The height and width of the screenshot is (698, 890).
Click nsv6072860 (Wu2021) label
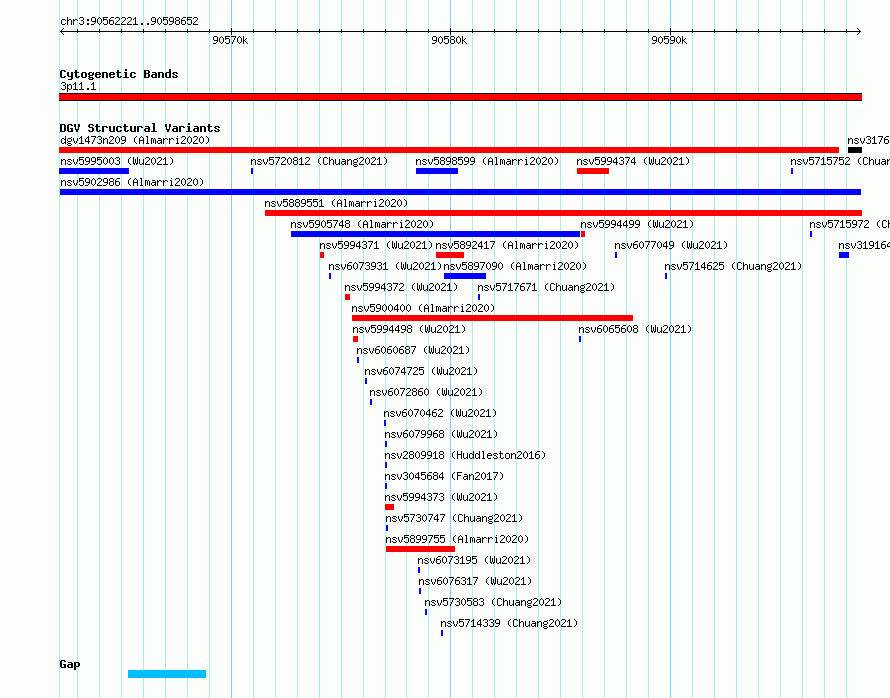426,392
